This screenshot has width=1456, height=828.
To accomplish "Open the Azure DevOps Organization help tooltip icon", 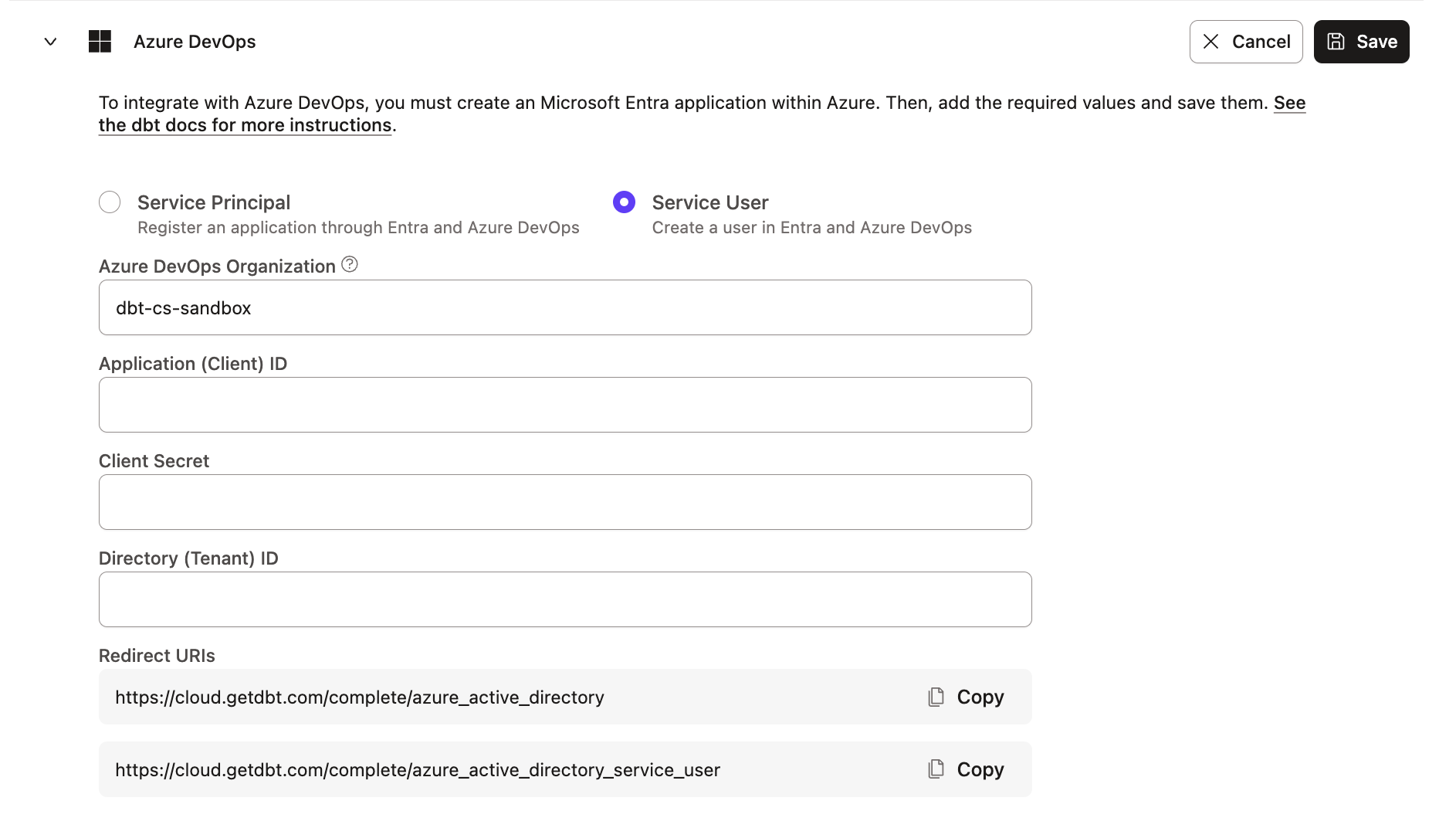I will [349, 264].
